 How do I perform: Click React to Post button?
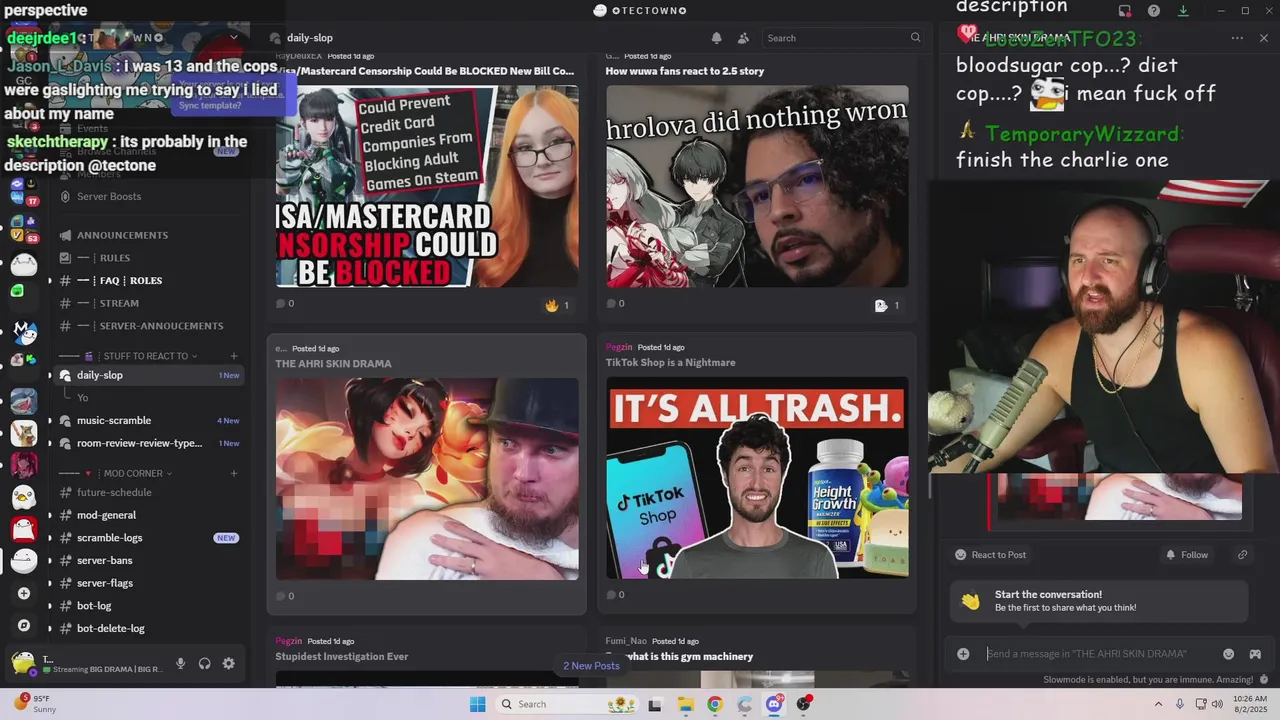[990, 555]
